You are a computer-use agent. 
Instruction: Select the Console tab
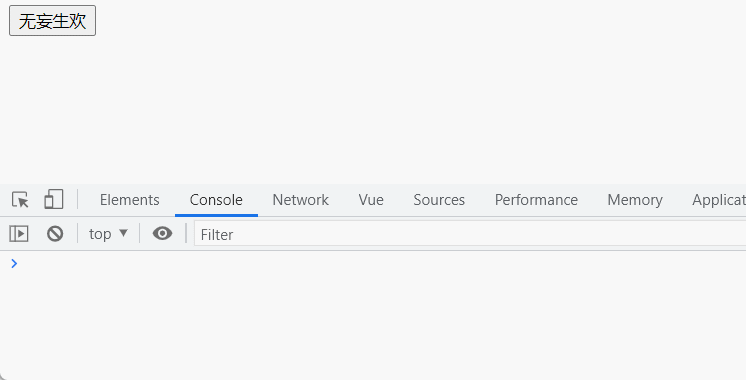point(216,200)
